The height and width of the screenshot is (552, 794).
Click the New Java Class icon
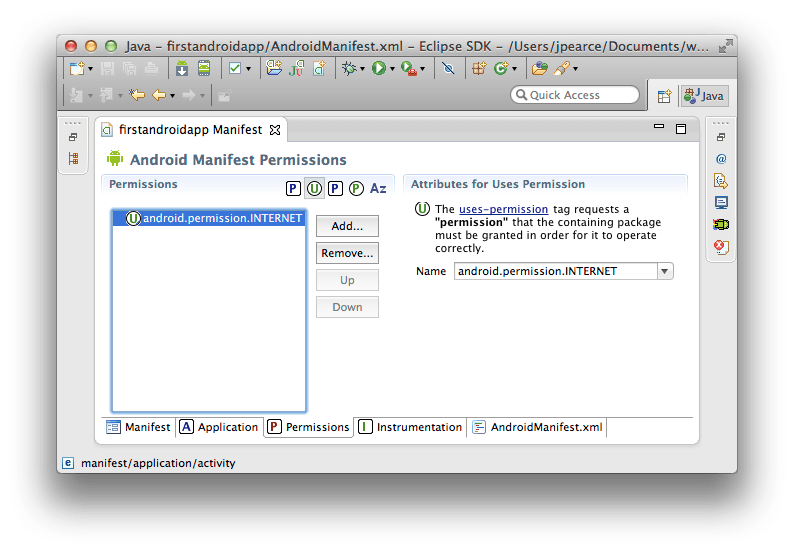tap(501, 68)
